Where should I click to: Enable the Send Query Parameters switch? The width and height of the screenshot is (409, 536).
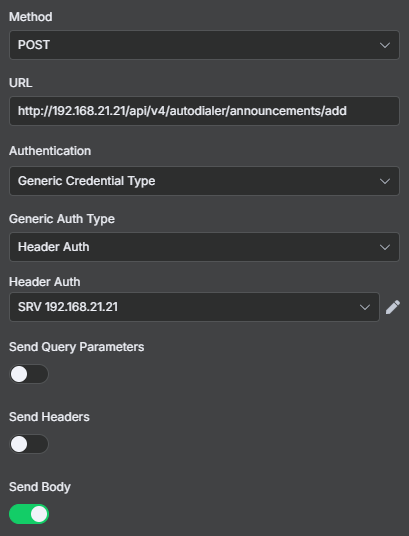point(29,374)
